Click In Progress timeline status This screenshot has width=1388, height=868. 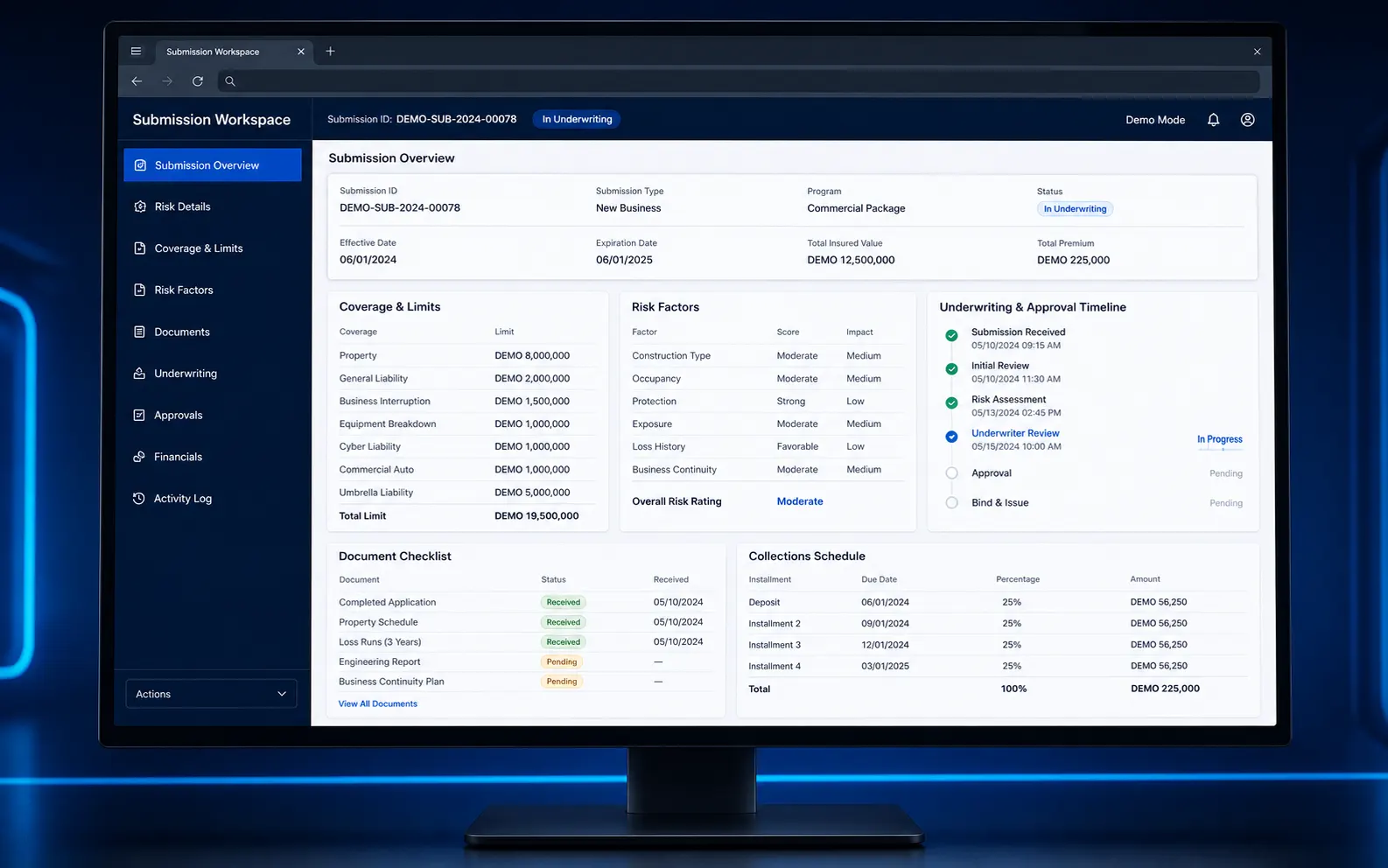click(1220, 439)
